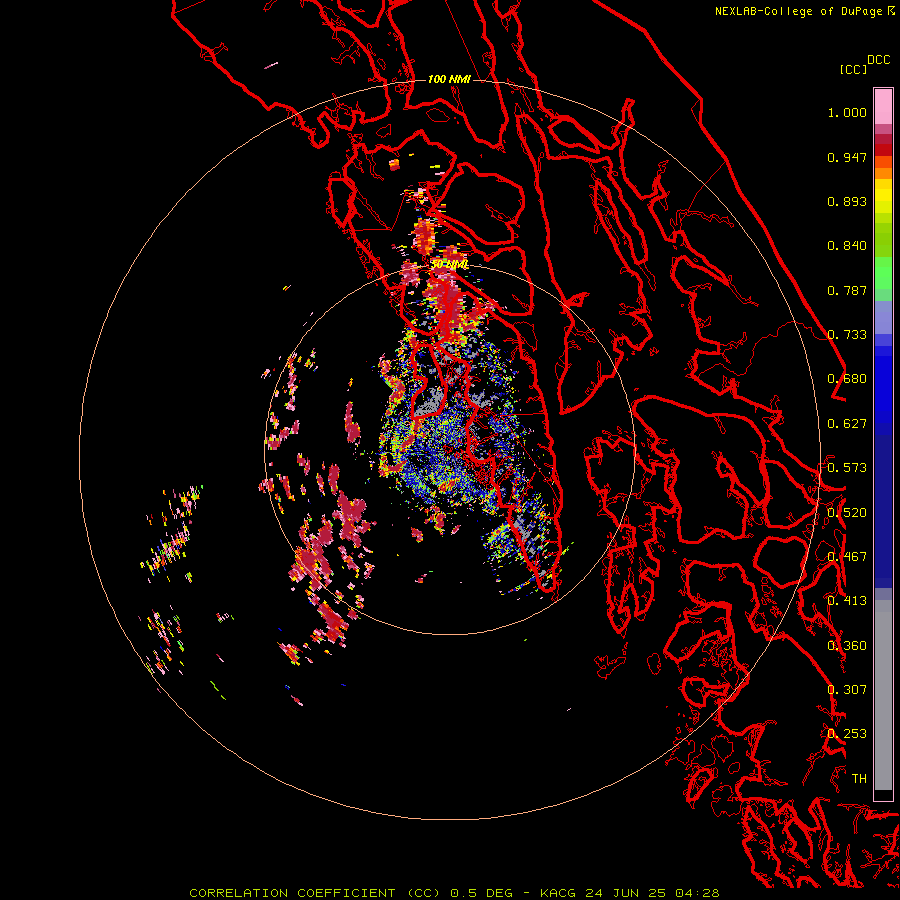Select the 0.733 scale value
Viewport: 900px width, 900px height.
[847, 335]
